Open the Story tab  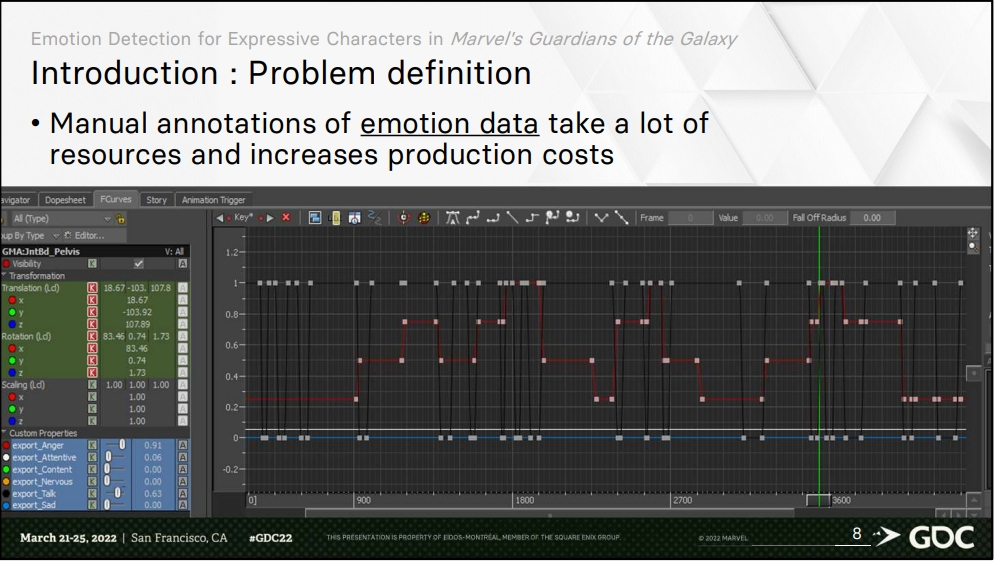click(156, 200)
